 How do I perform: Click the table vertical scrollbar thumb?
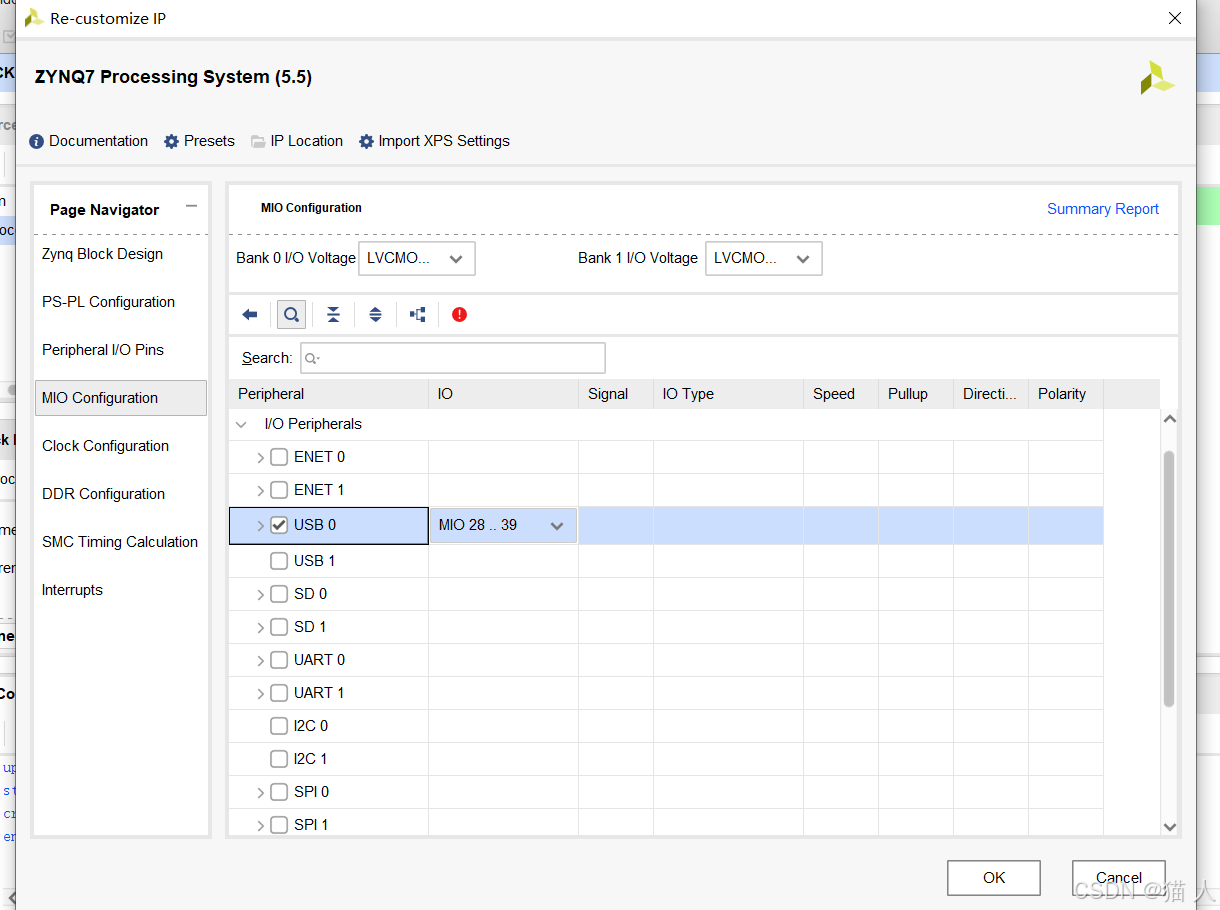(1169, 579)
